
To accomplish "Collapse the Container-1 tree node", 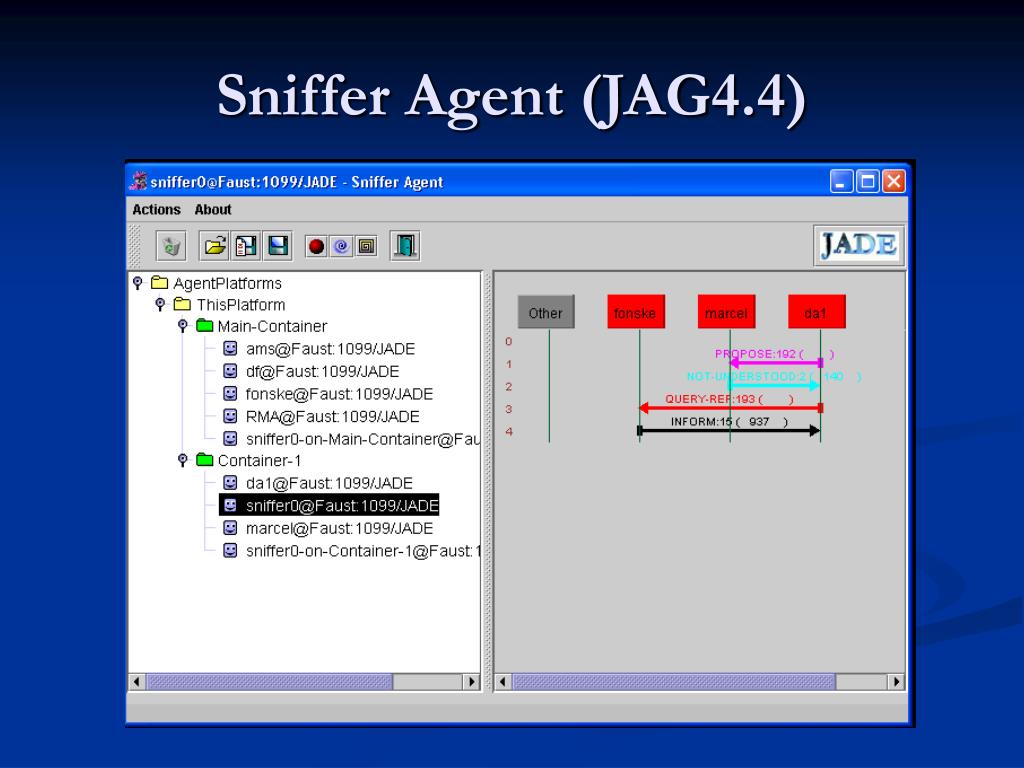I will coord(184,460).
